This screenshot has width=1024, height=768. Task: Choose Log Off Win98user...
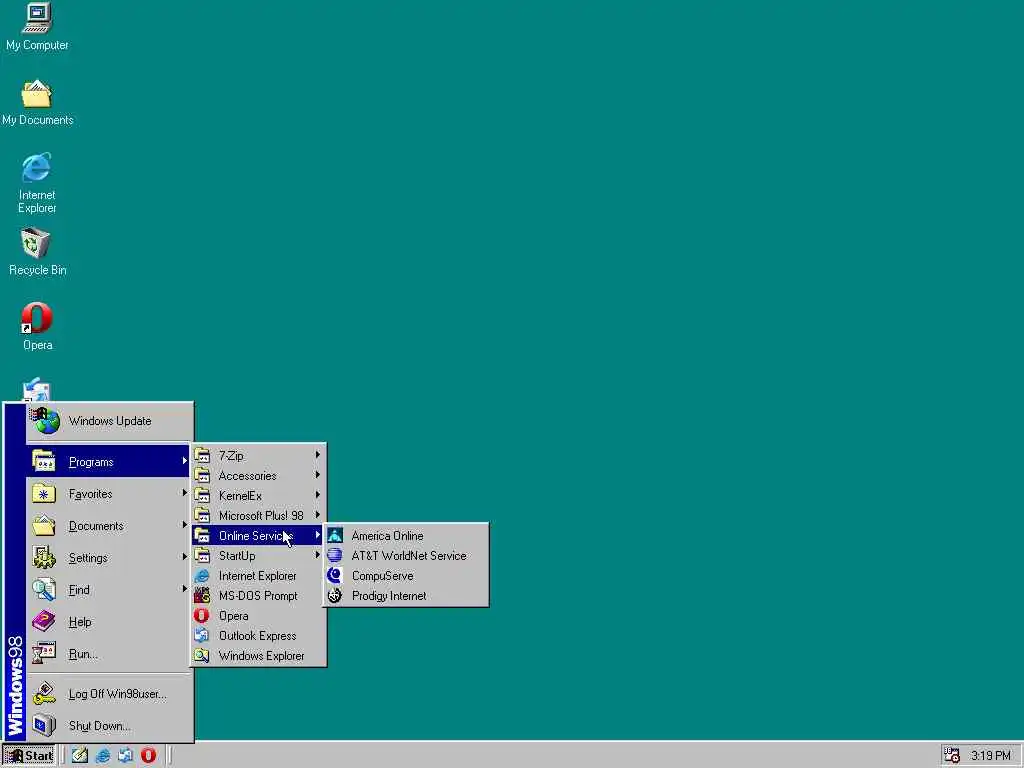click(110, 694)
